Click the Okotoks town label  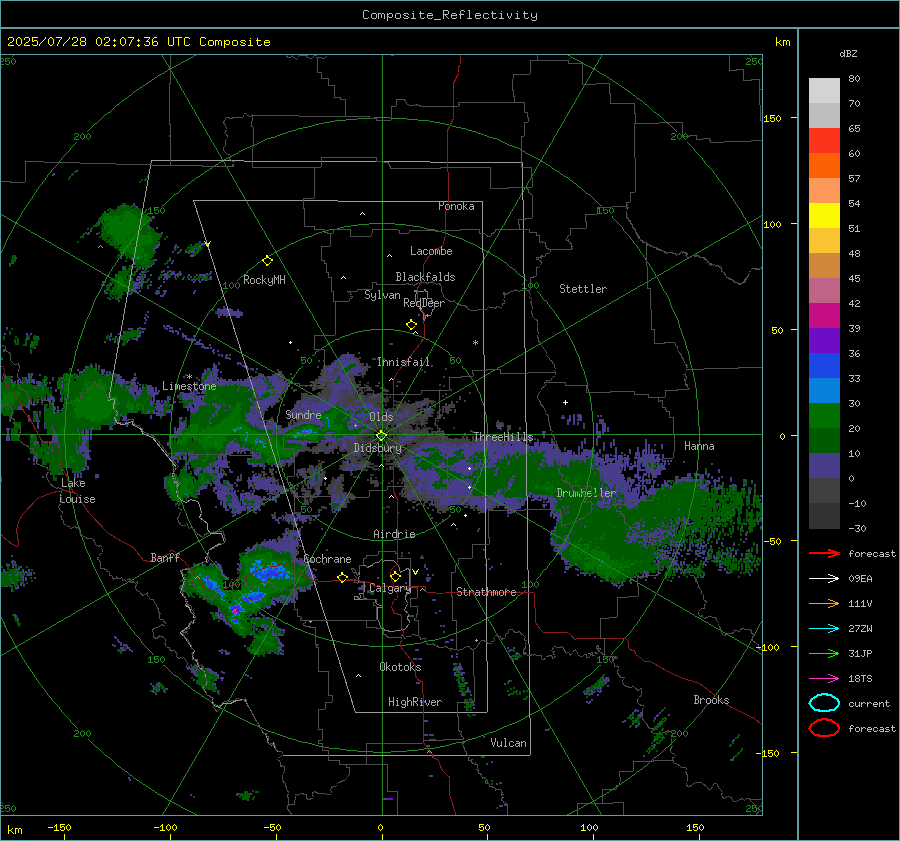click(400, 667)
